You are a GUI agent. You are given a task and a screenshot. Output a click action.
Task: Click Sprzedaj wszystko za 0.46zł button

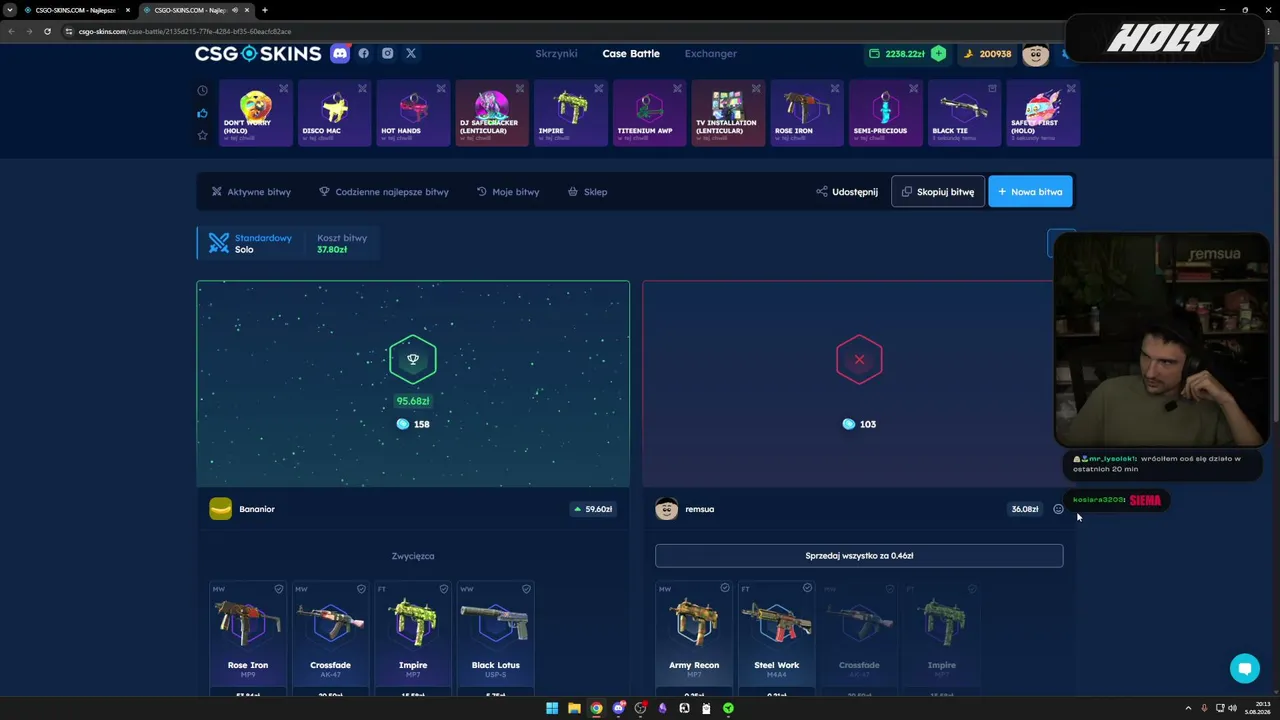[859, 556]
